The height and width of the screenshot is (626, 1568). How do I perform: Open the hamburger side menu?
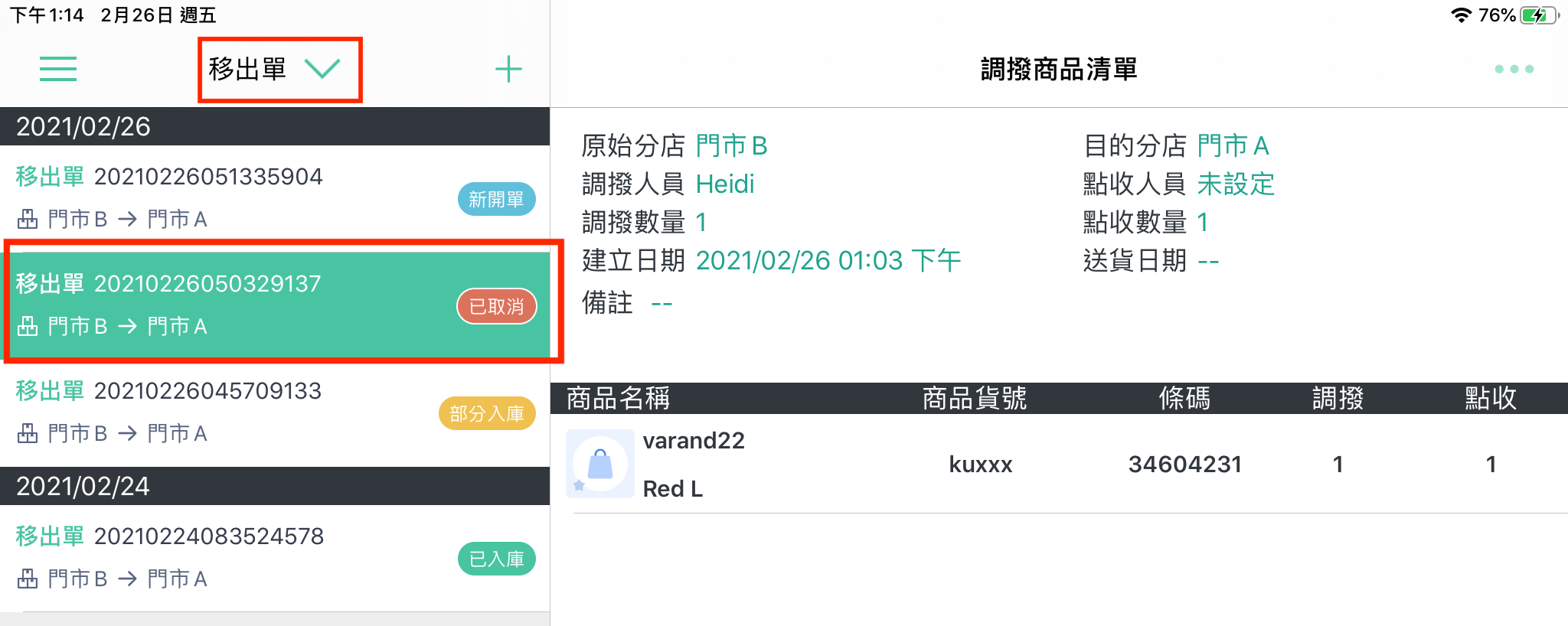click(58, 69)
